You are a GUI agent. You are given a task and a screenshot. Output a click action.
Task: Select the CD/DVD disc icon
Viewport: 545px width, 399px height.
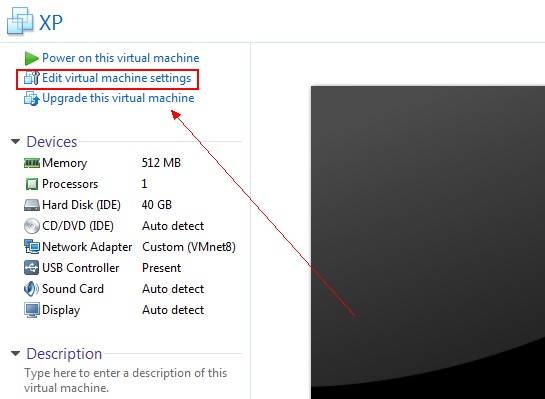(x=32, y=226)
